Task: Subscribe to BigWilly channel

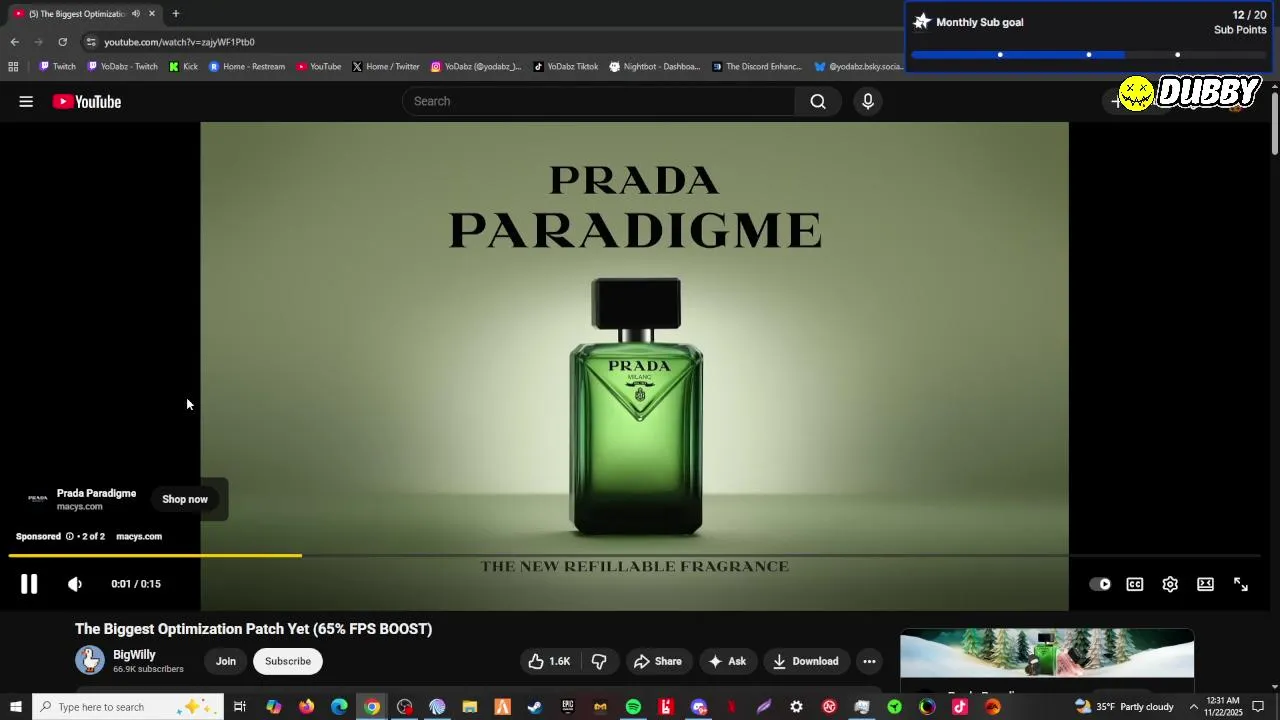Action: [288, 661]
